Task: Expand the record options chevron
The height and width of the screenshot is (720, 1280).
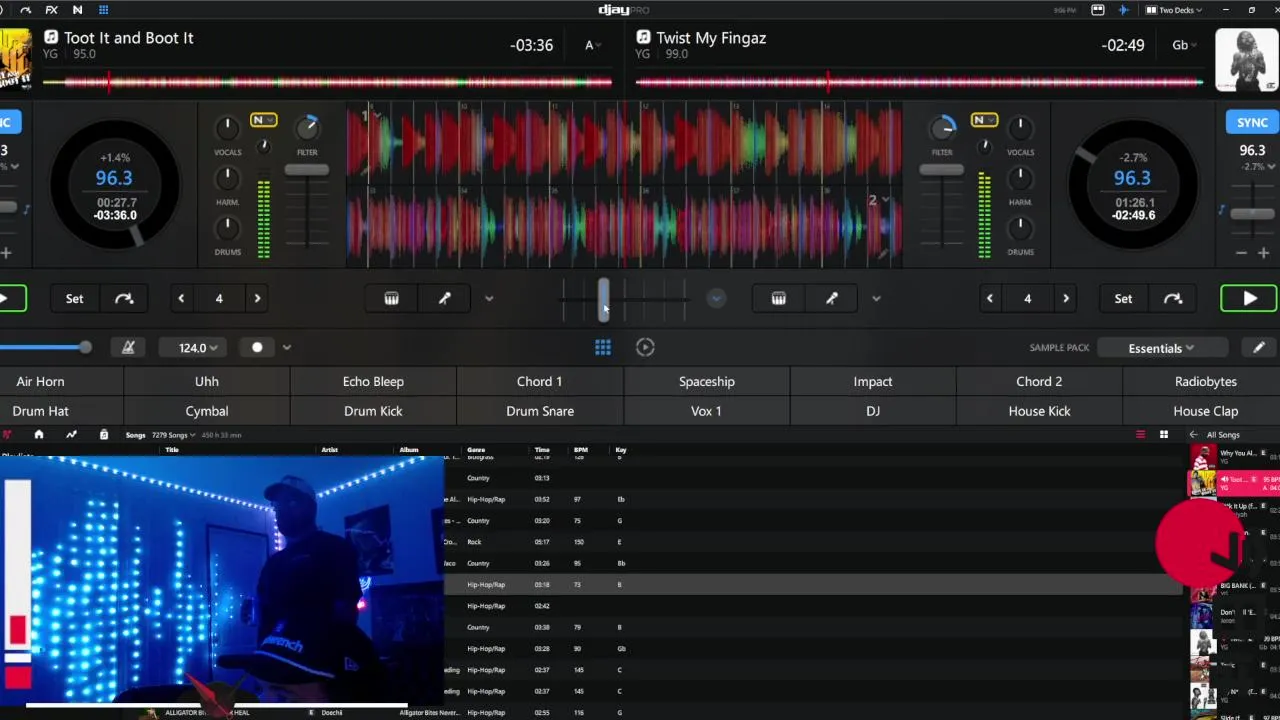Action: click(286, 347)
